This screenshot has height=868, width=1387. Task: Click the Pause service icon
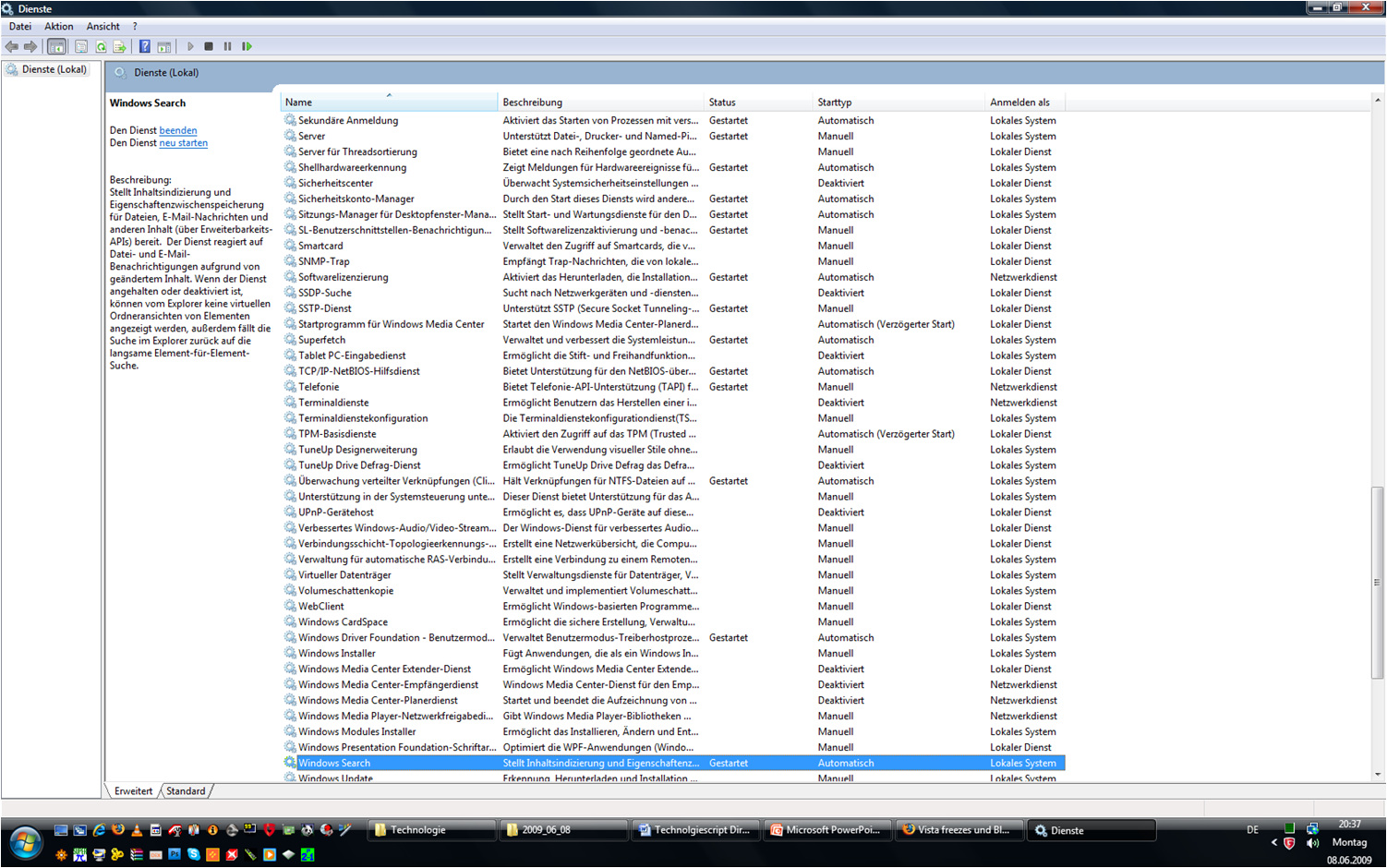coord(227,46)
